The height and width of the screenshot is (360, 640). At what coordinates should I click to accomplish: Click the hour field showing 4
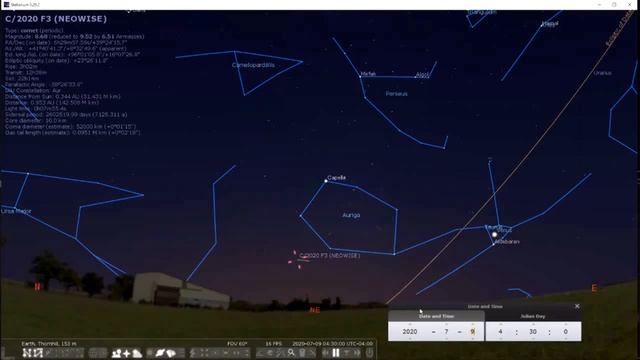tap(500, 331)
